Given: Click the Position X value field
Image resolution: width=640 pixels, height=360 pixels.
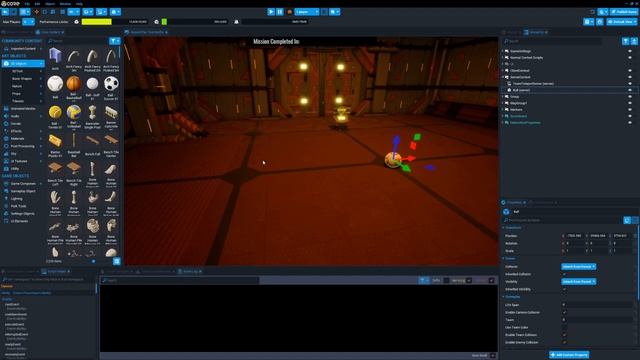Looking at the screenshot, I should [574, 236].
